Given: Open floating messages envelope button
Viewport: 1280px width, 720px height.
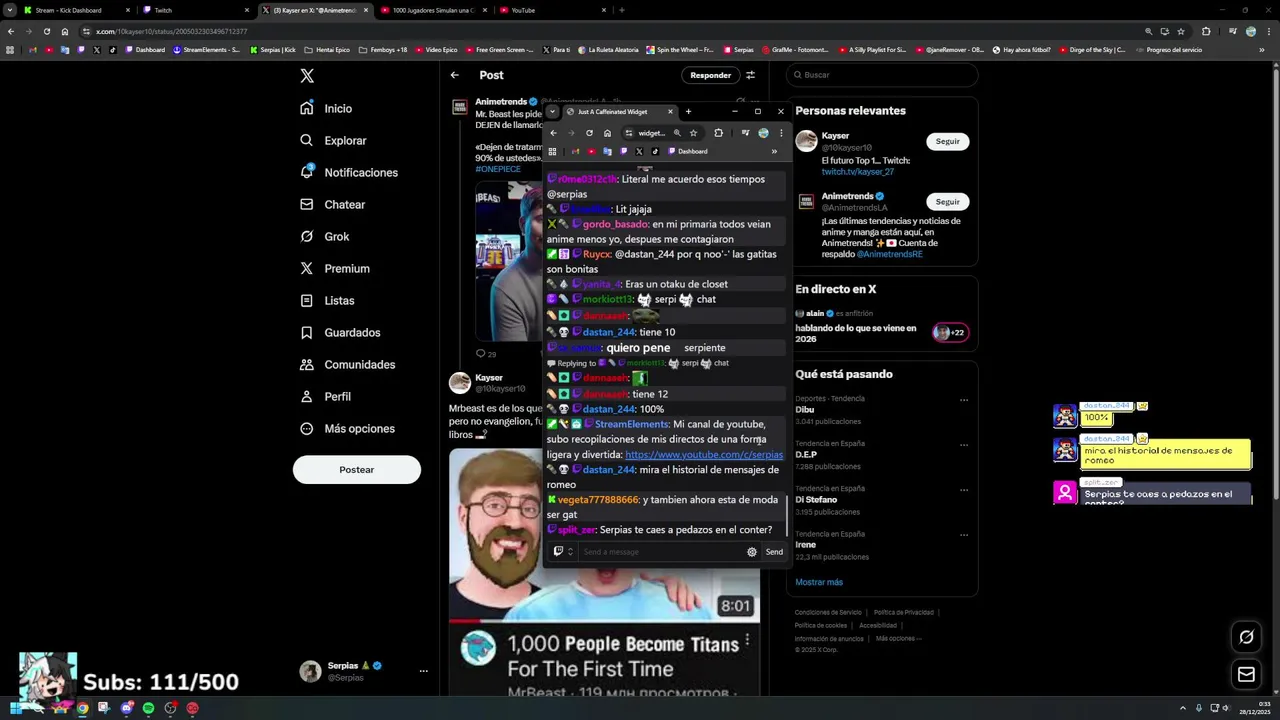Looking at the screenshot, I should (x=1246, y=675).
